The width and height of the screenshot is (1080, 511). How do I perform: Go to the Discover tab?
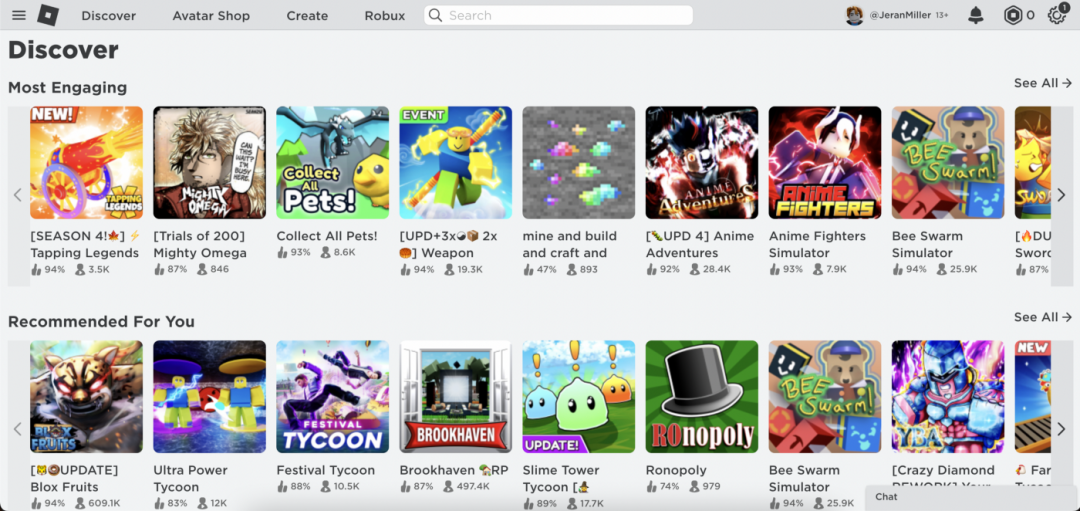click(109, 15)
